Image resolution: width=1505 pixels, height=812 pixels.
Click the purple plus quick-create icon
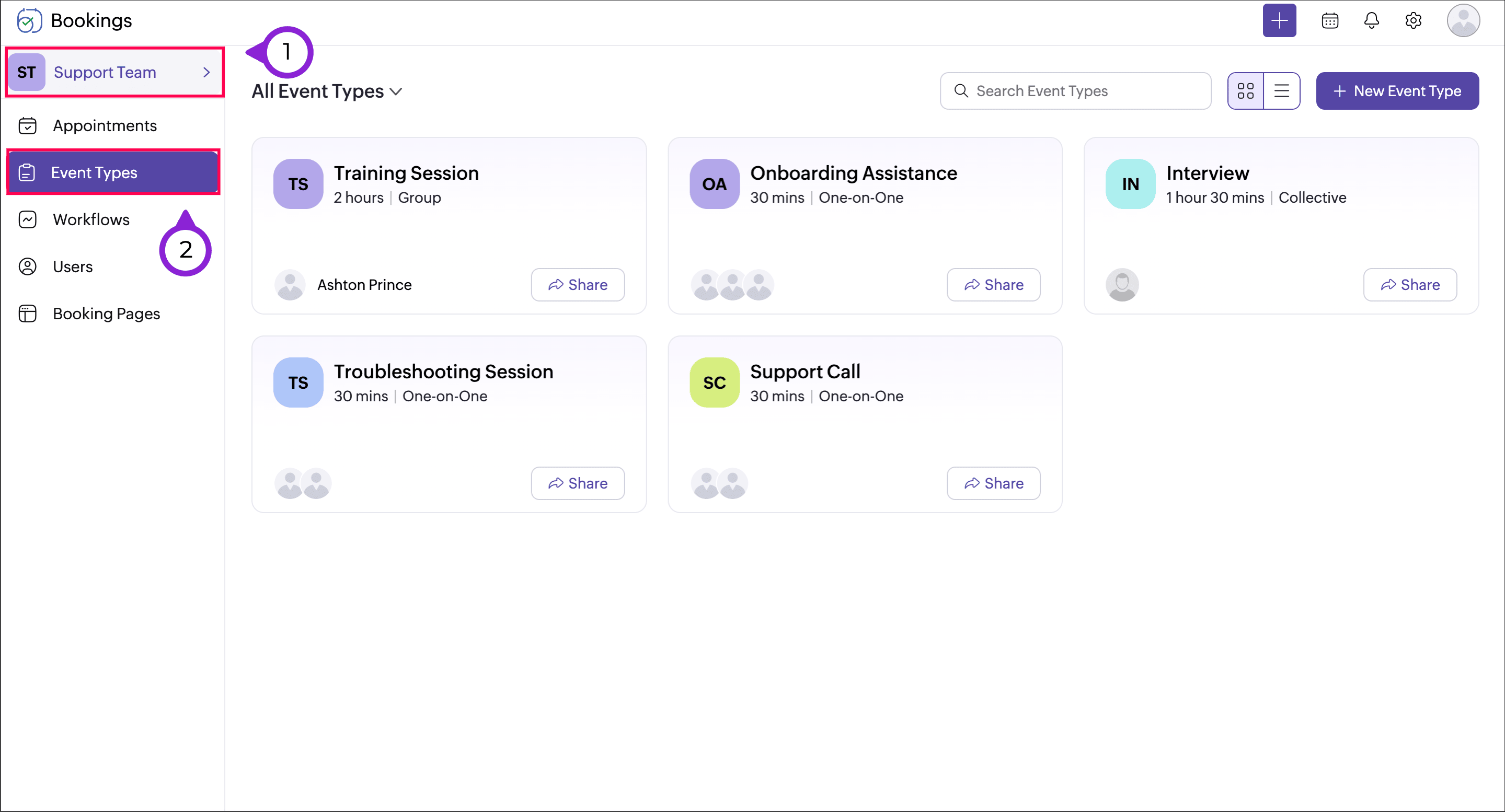pos(1279,20)
